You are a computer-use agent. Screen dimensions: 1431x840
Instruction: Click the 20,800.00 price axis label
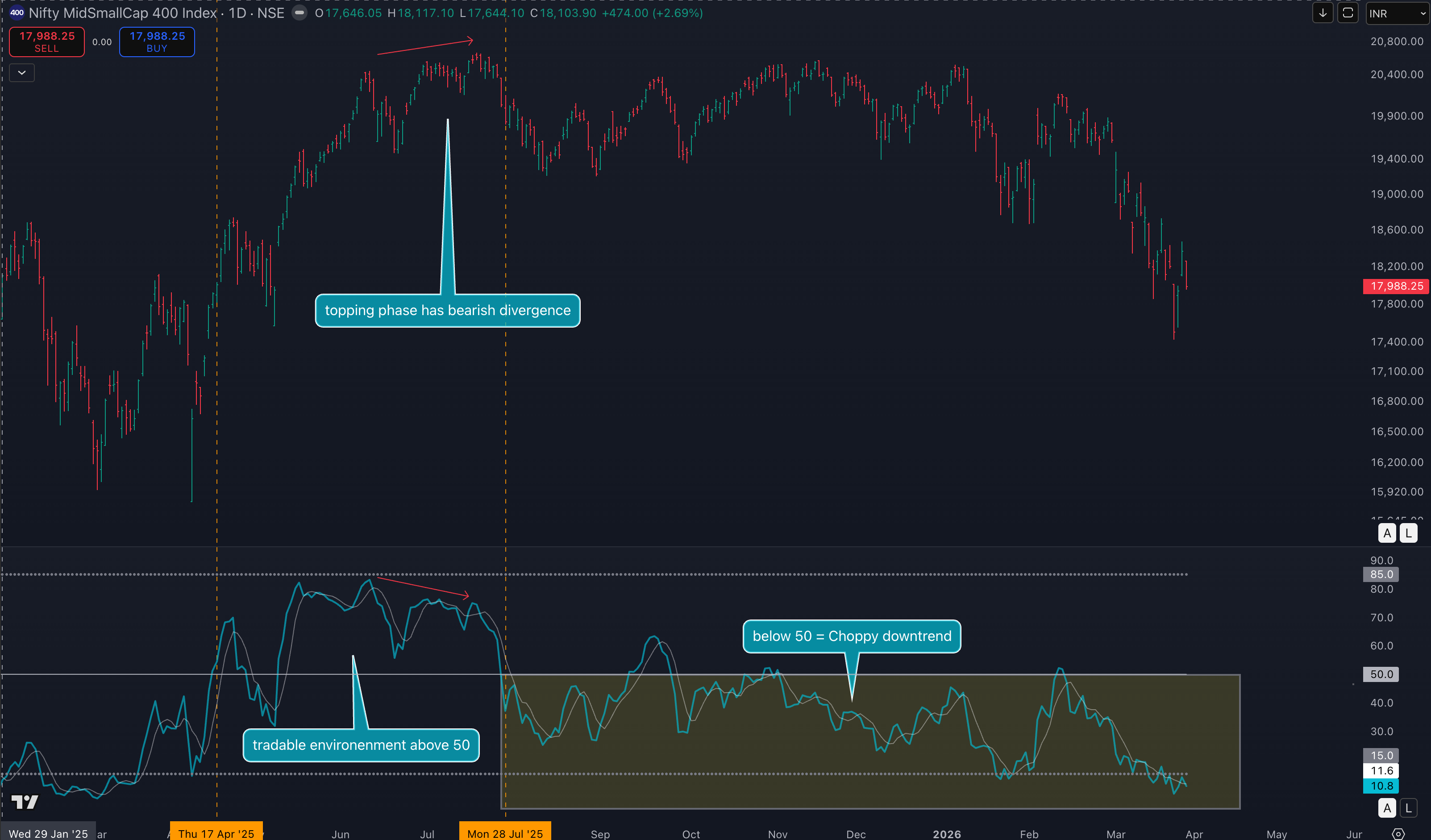point(1396,42)
